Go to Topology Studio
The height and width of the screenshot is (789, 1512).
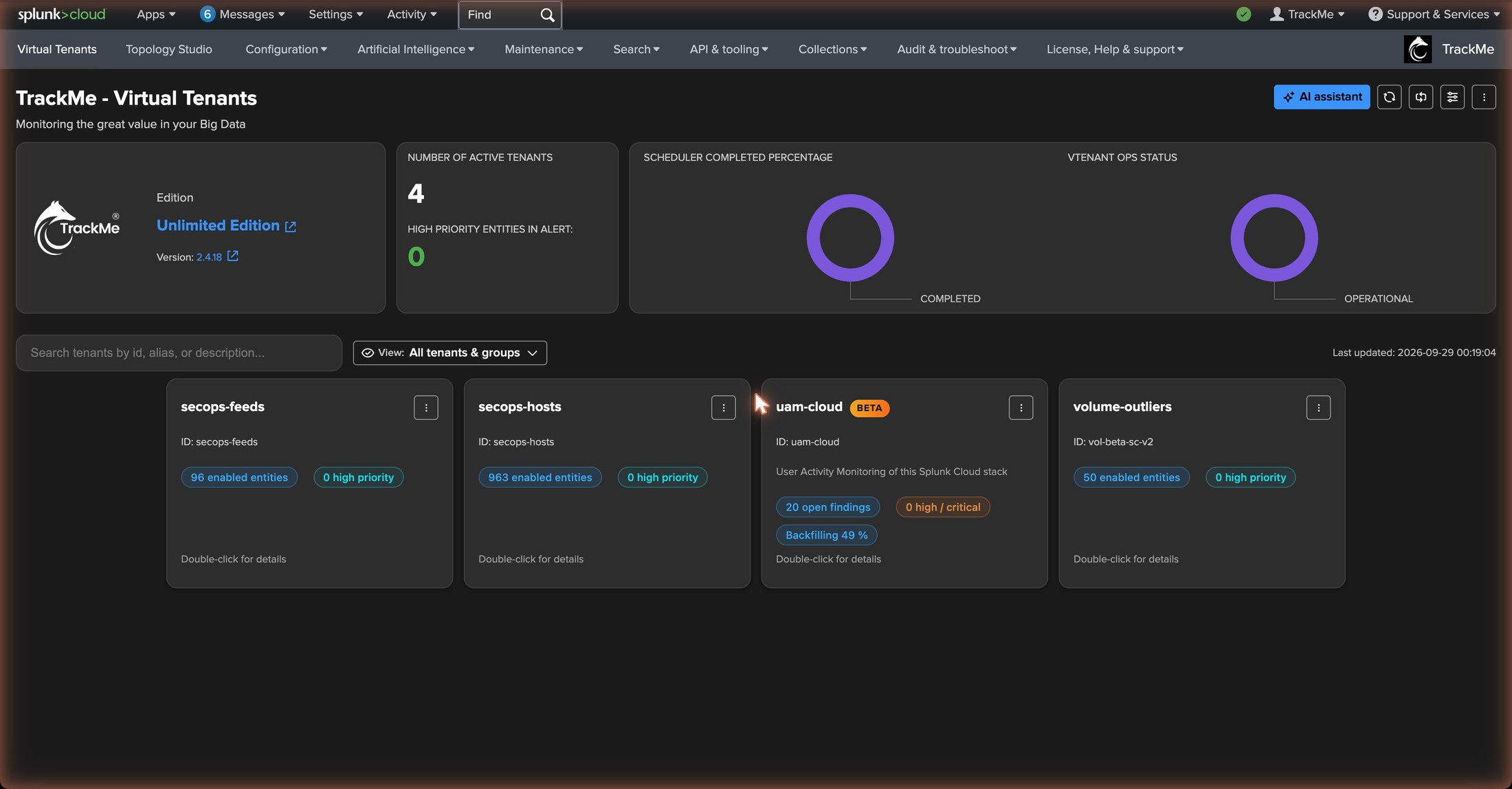tap(169, 49)
